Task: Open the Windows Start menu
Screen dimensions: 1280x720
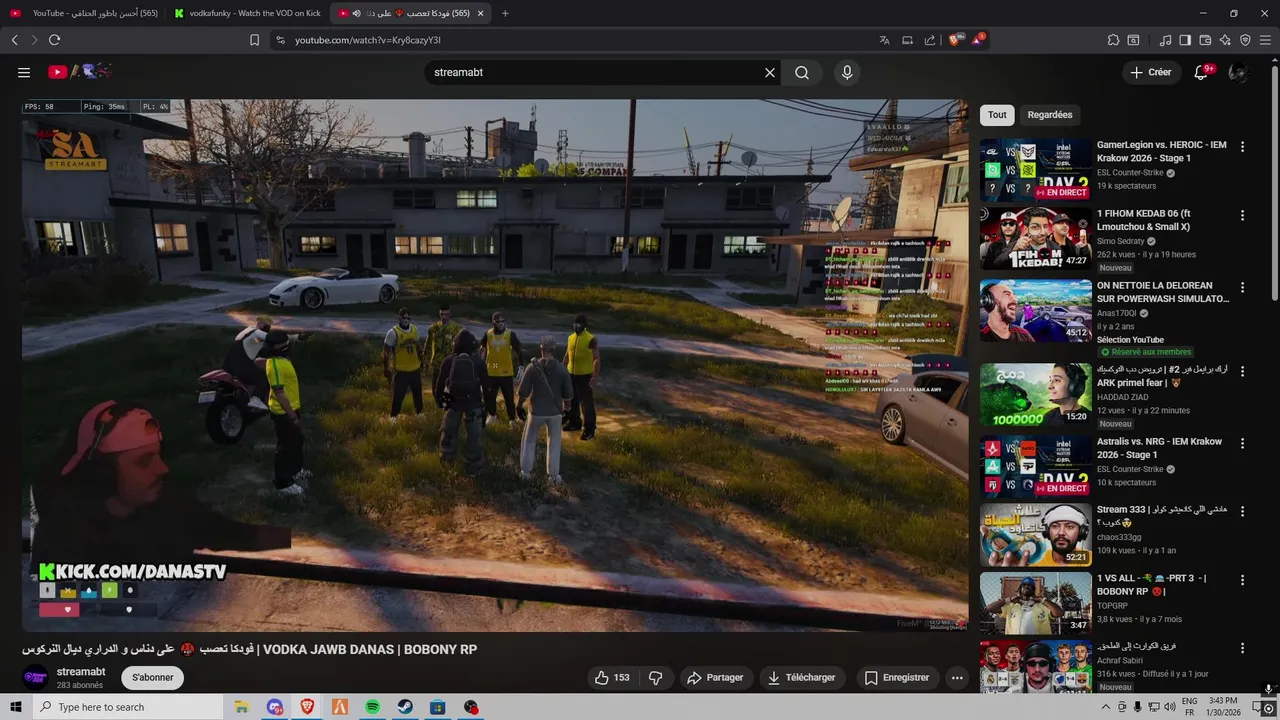Action: tap(16, 707)
